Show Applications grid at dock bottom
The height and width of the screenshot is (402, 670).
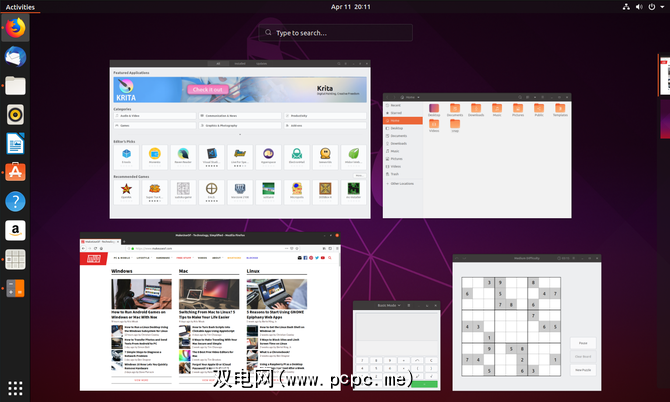pyautogui.click(x=16, y=387)
